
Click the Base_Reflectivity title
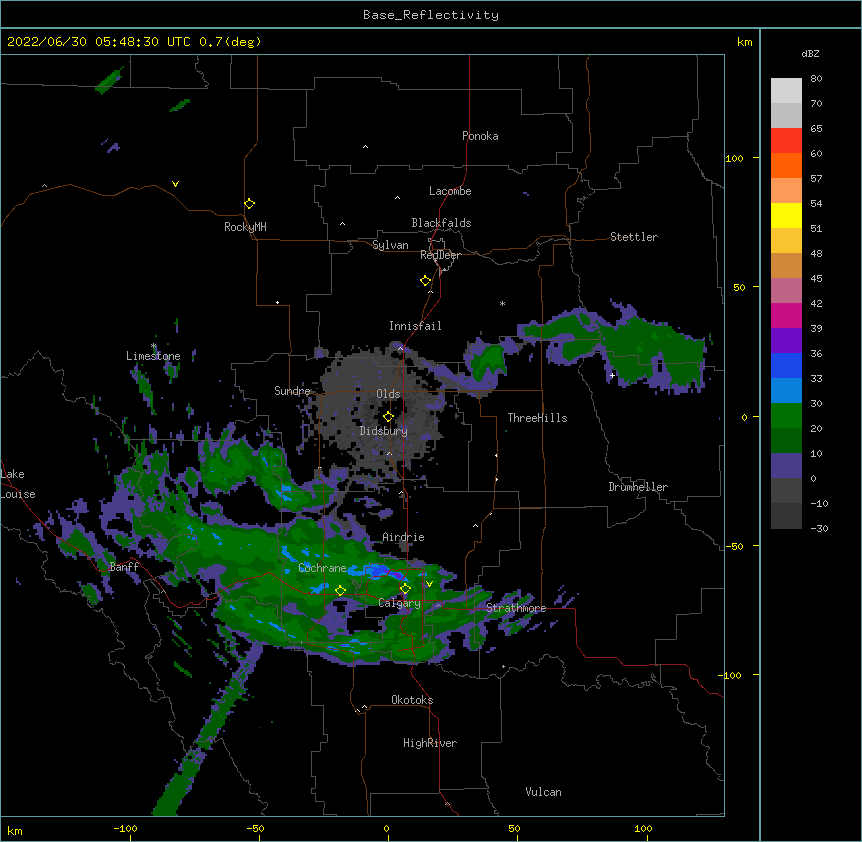click(431, 15)
